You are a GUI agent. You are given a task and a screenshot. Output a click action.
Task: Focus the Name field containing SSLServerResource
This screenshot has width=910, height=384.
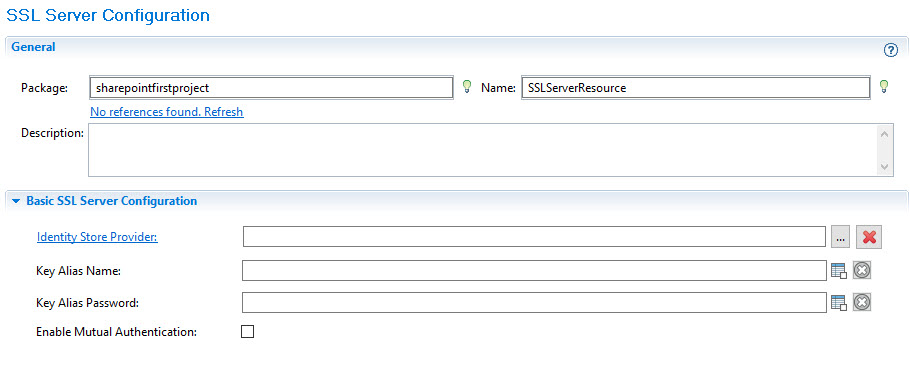pyautogui.click(x=696, y=88)
